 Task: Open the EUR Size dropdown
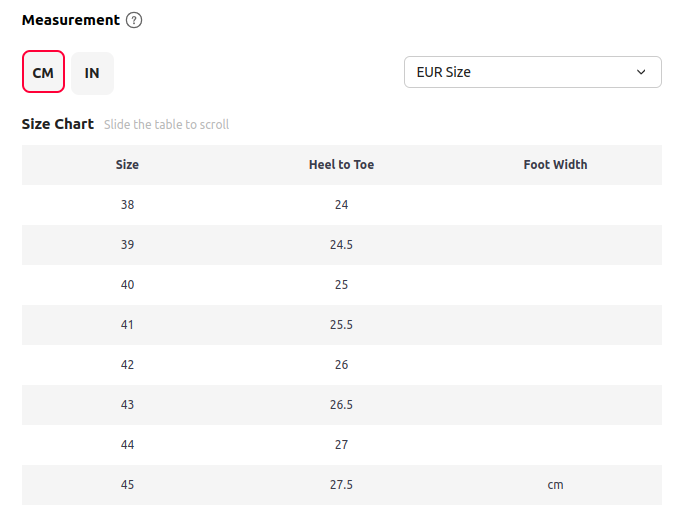(x=532, y=72)
